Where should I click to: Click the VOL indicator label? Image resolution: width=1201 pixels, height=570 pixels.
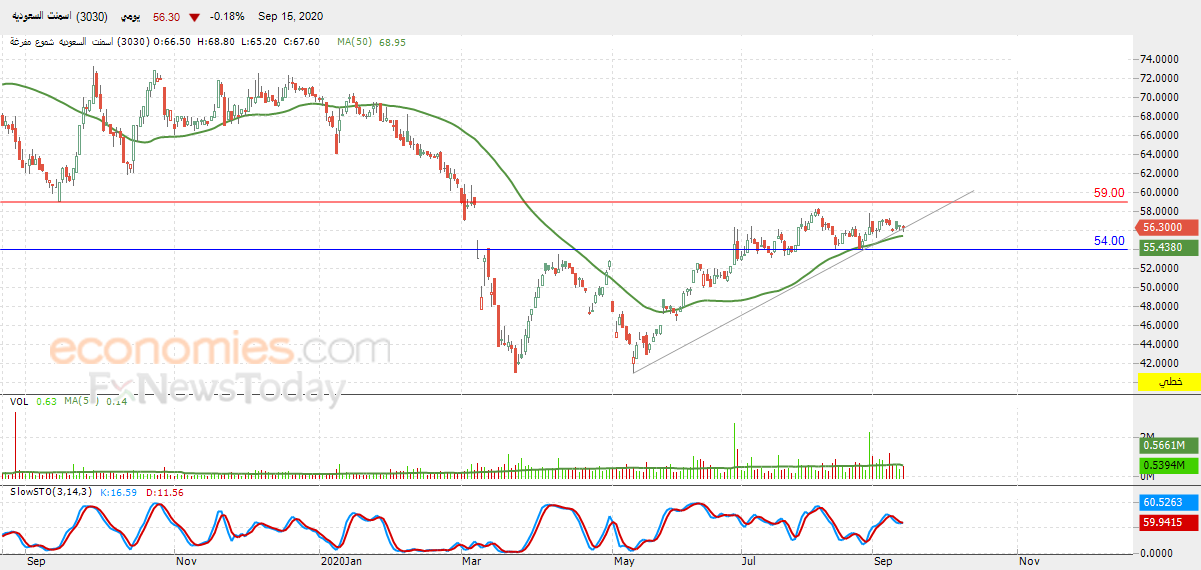click(19, 402)
